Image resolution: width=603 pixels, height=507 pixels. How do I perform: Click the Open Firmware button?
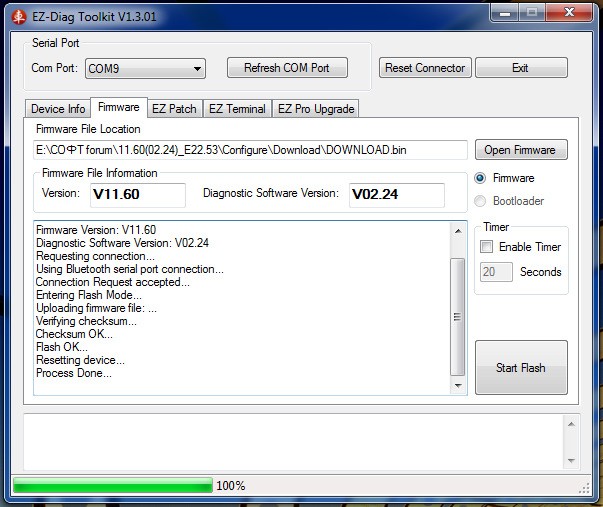coord(519,150)
